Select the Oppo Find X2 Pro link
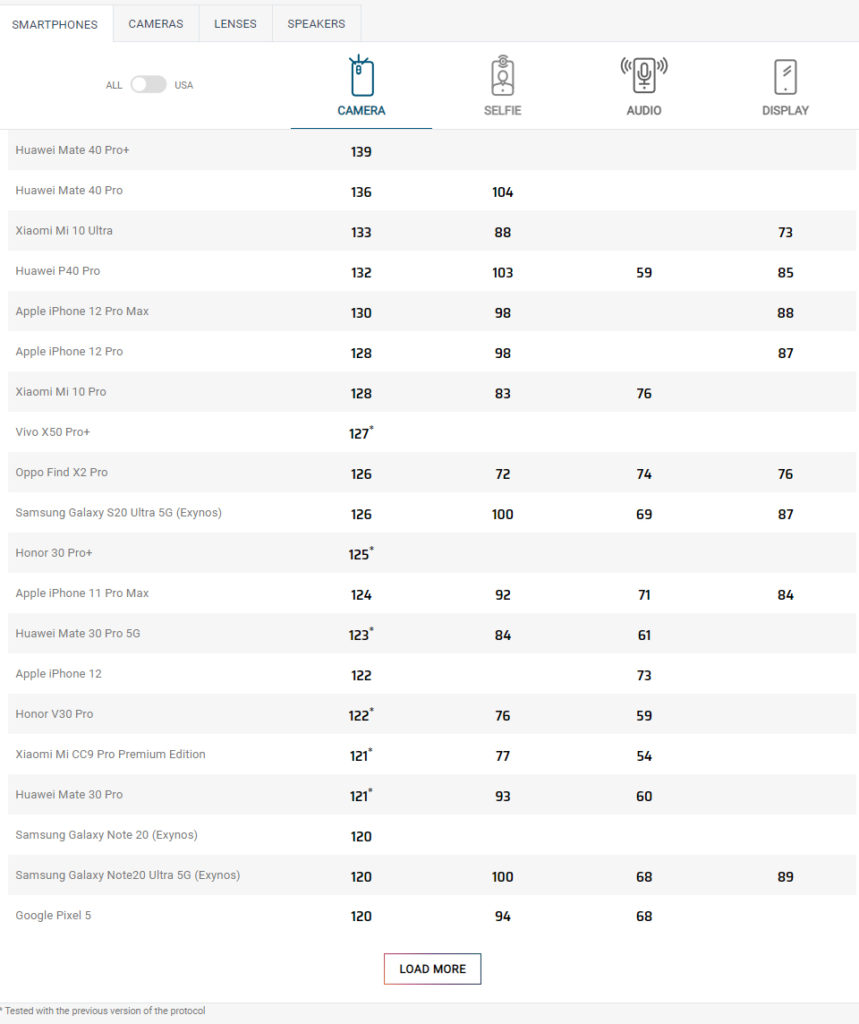 pos(61,472)
